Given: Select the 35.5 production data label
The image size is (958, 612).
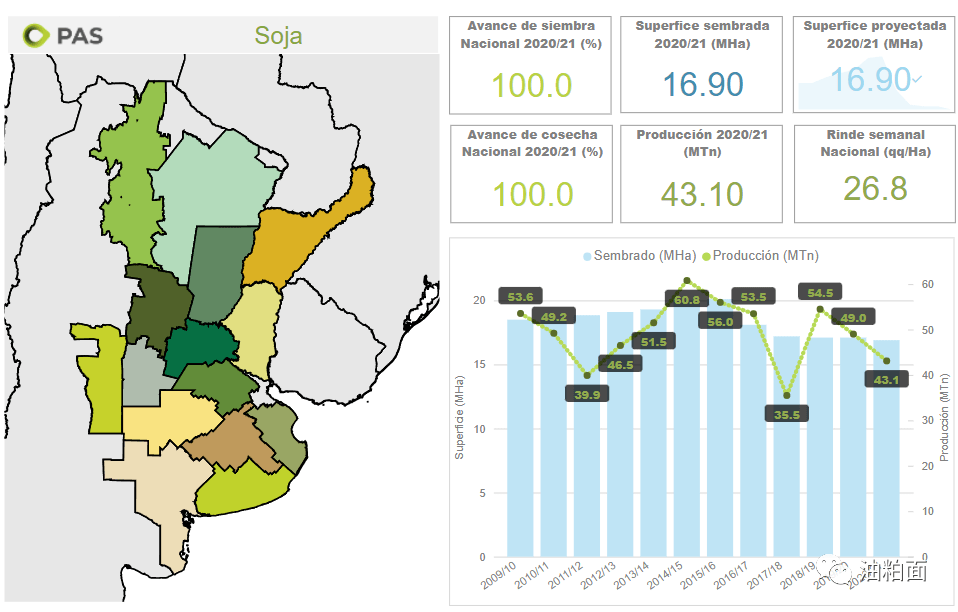Looking at the screenshot, I should 786,414.
